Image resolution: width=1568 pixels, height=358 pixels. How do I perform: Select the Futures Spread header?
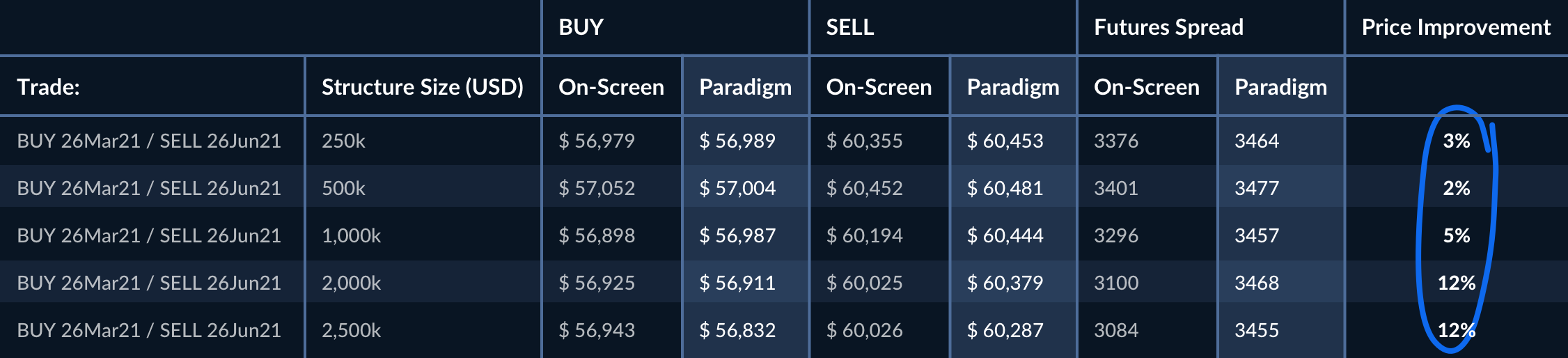click(1168, 27)
